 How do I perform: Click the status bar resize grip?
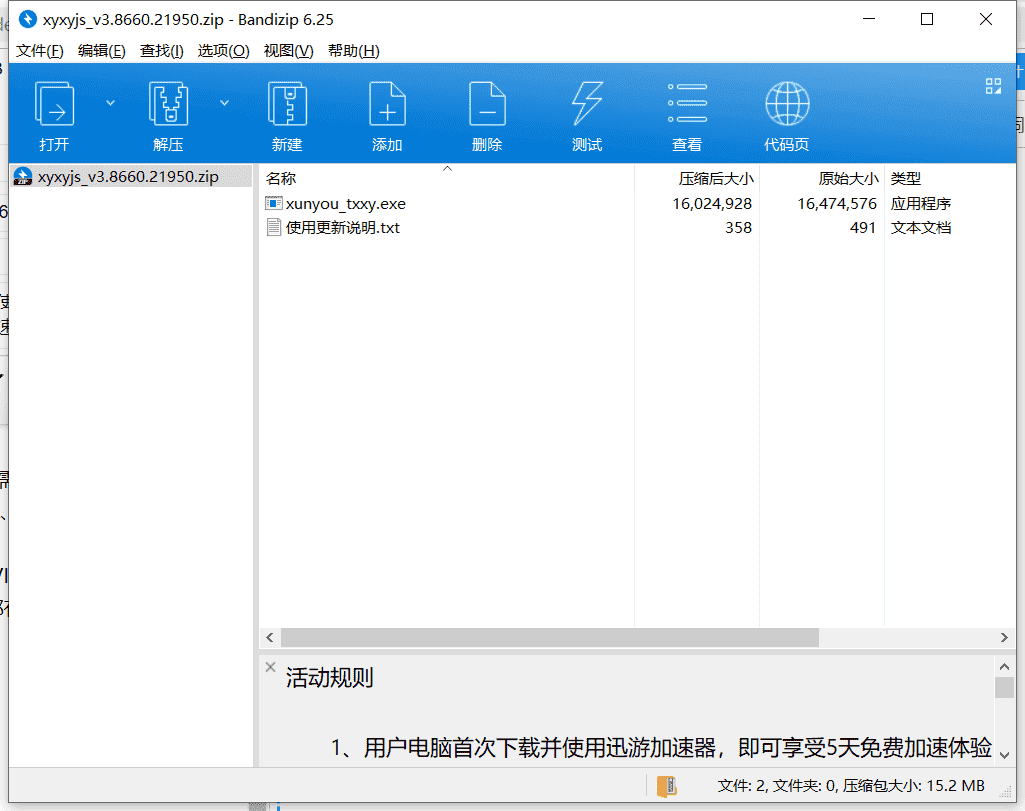(1007, 793)
